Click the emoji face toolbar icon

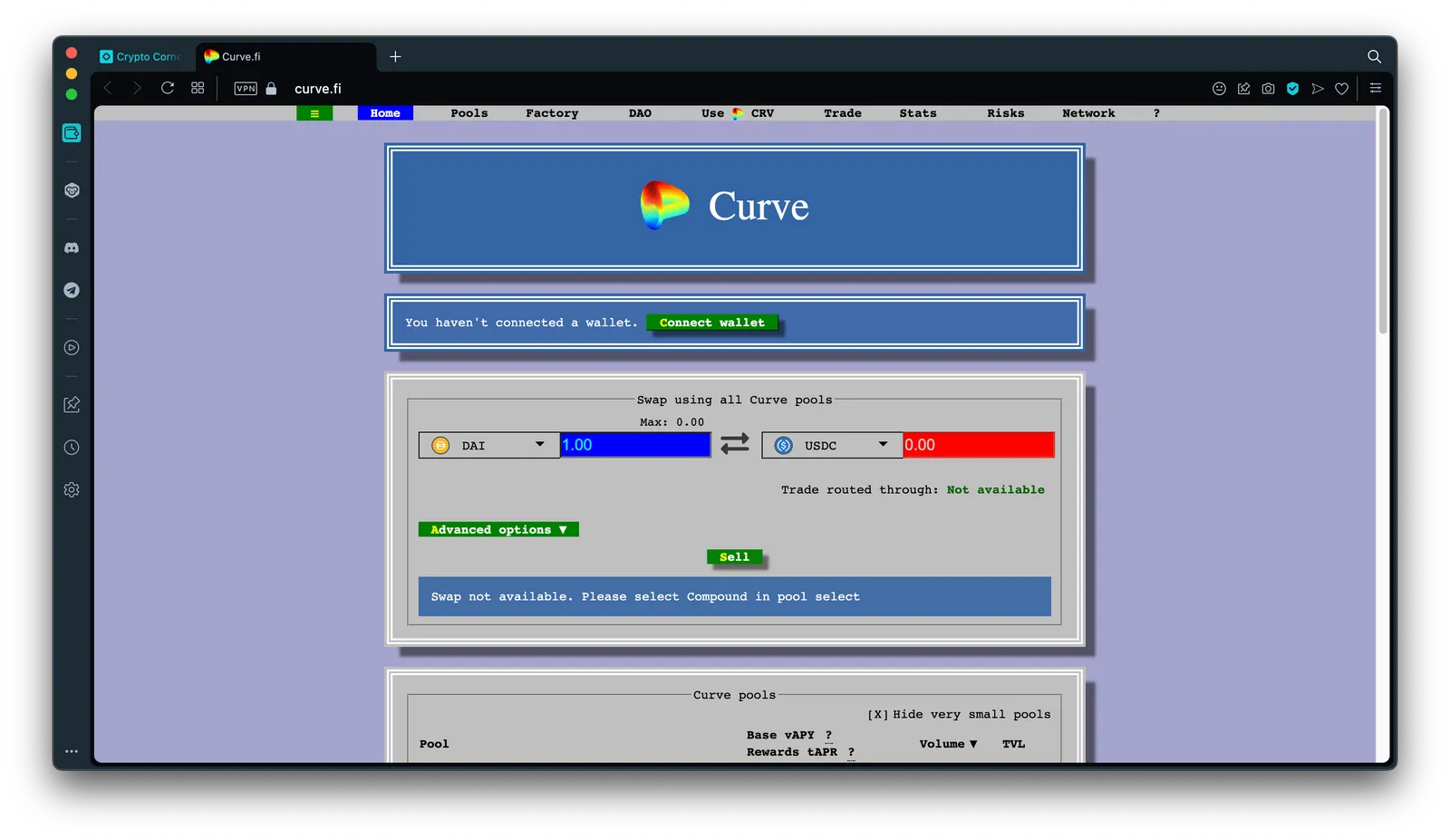pos(1219,88)
